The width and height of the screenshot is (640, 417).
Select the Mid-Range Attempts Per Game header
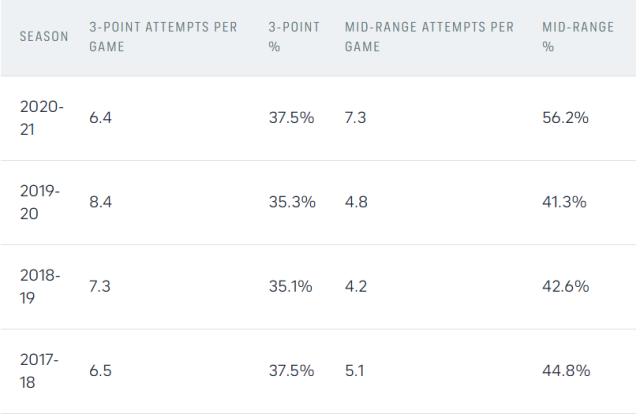coord(429,37)
